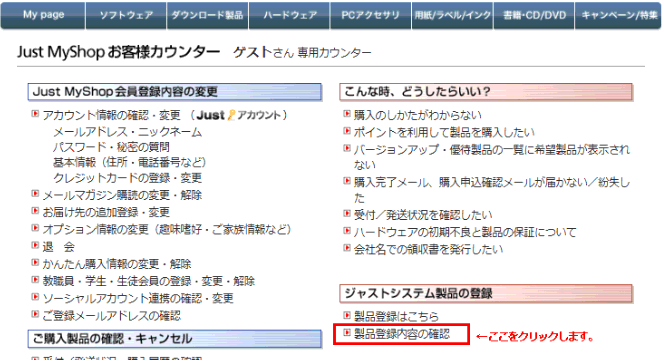Click bullet icon beside アカウント情報の確認・変更

point(35,114)
